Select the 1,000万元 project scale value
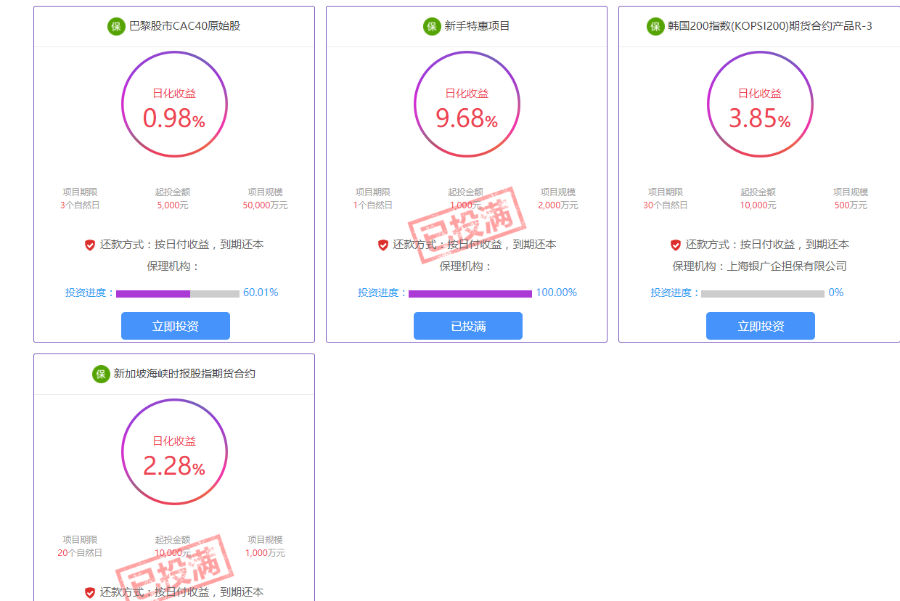900x601 pixels. [x=265, y=553]
